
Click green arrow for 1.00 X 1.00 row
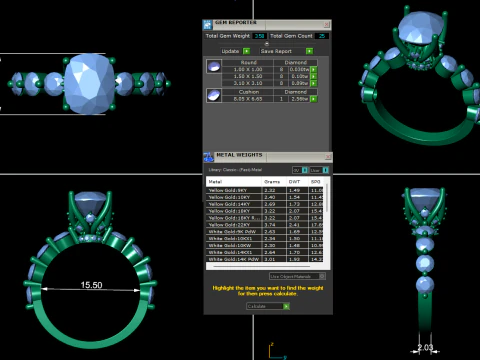313,70
